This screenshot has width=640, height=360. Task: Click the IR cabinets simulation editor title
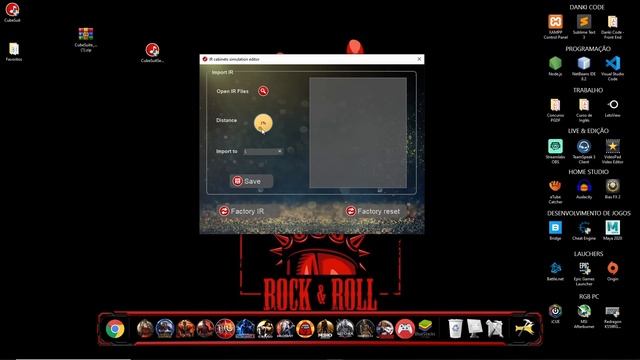[x=234, y=59]
